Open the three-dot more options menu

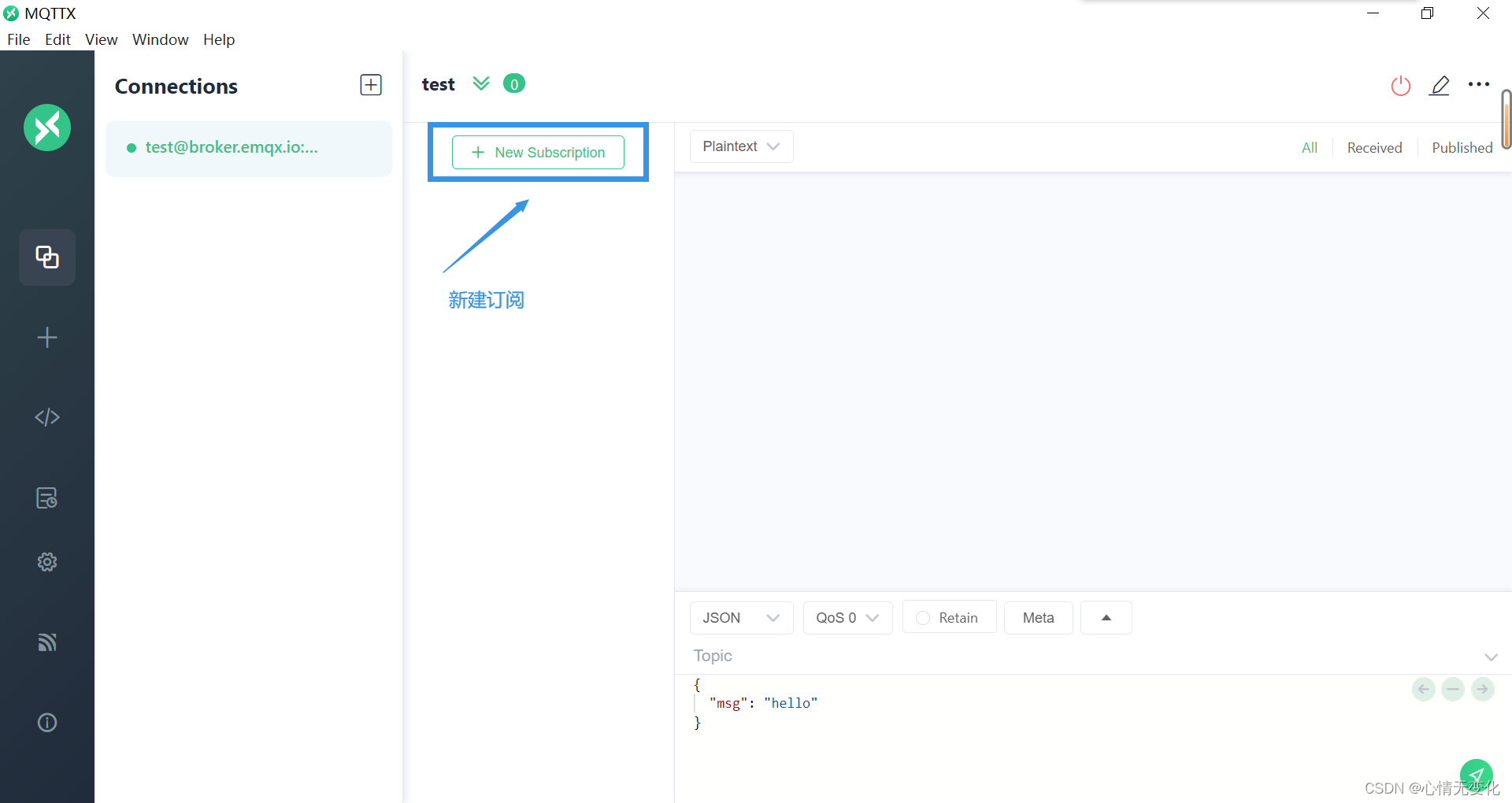pos(1479,84)
